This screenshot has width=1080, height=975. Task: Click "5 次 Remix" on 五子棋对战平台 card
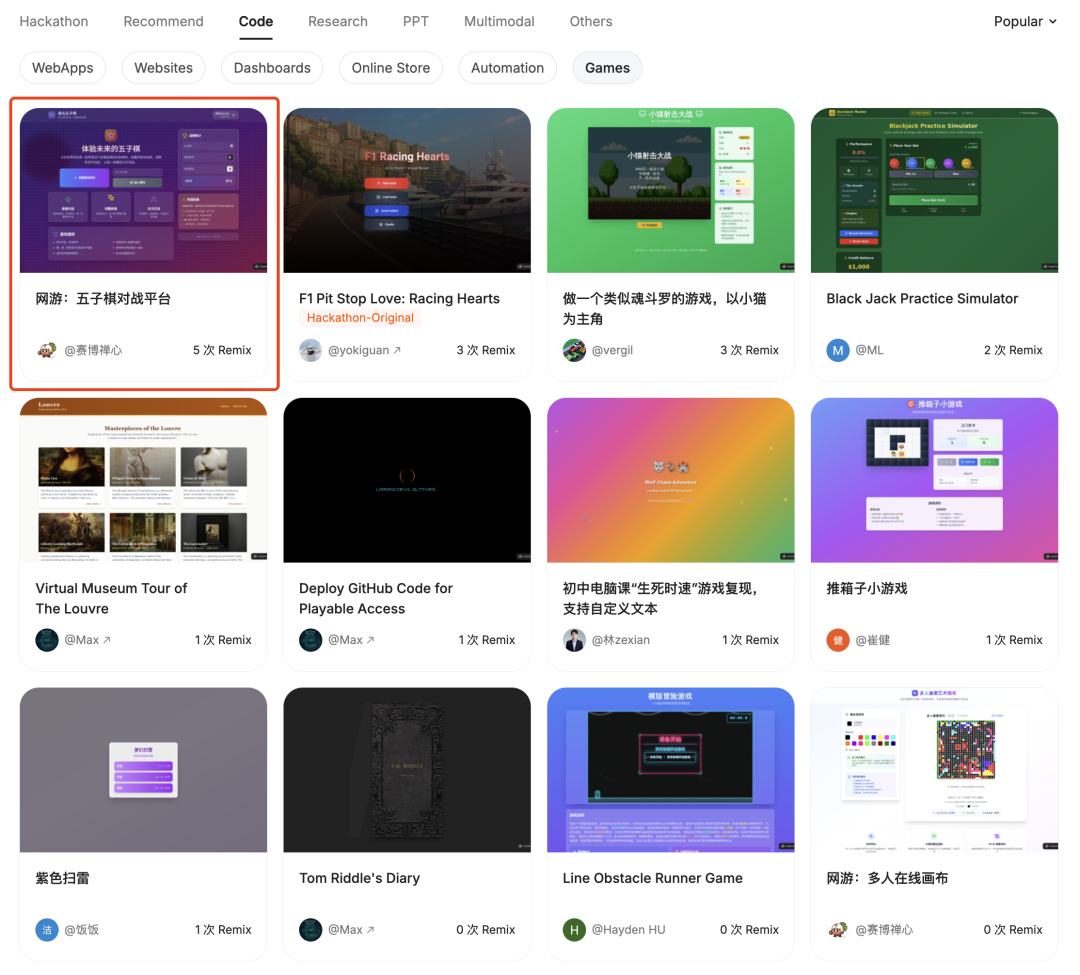coord(222,350)
